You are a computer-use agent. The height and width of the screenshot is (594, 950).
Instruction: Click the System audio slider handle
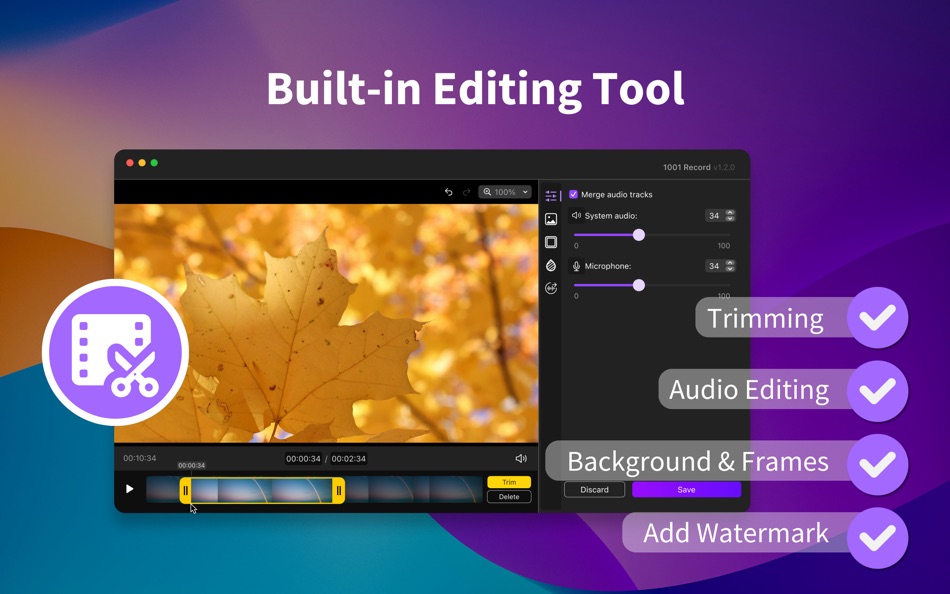[x=639, y=235]
